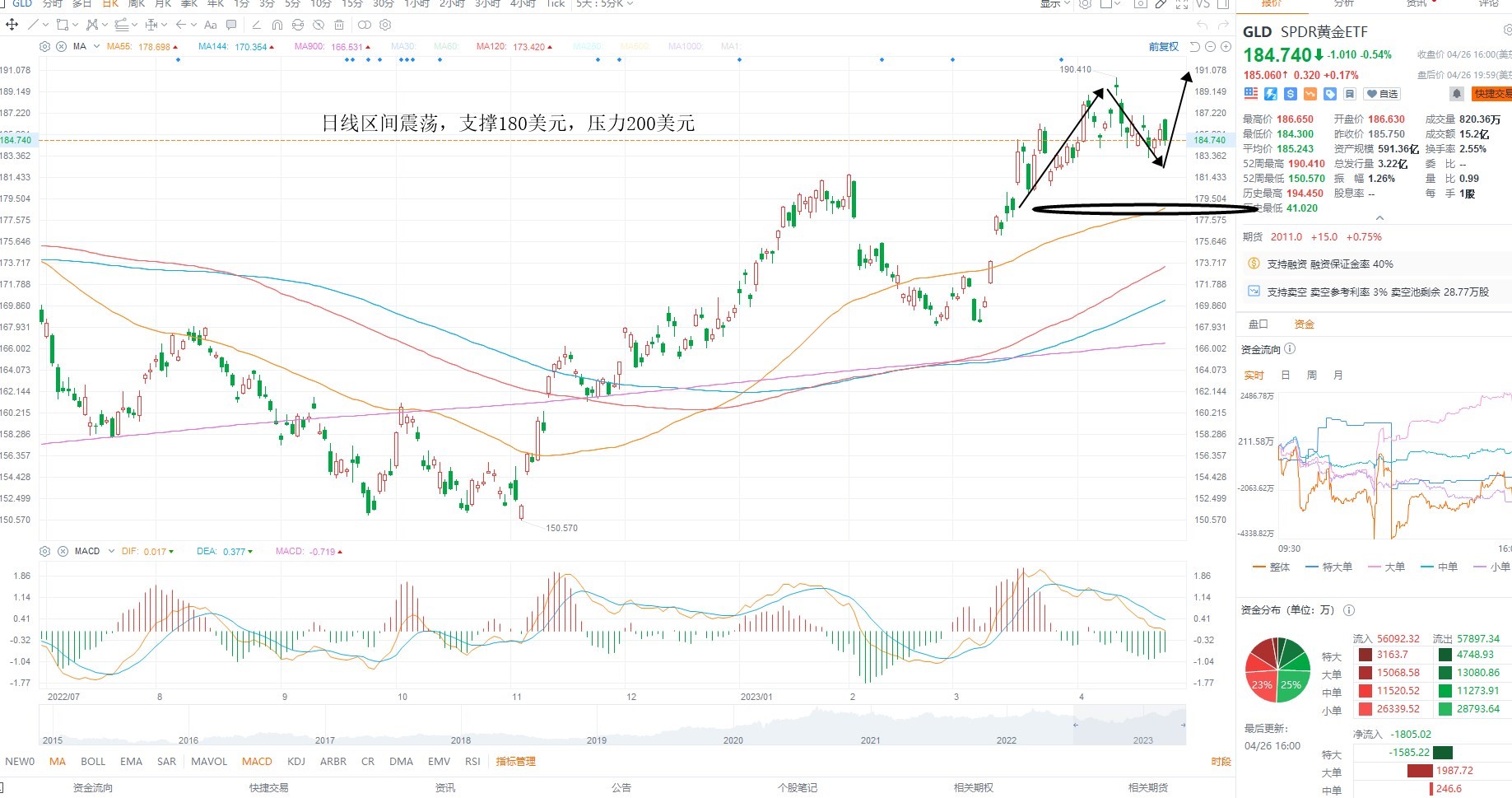Expand the line tool options arrow
Screen dimensions: 1512x798
pyautogui.click(x=45, y=25)
